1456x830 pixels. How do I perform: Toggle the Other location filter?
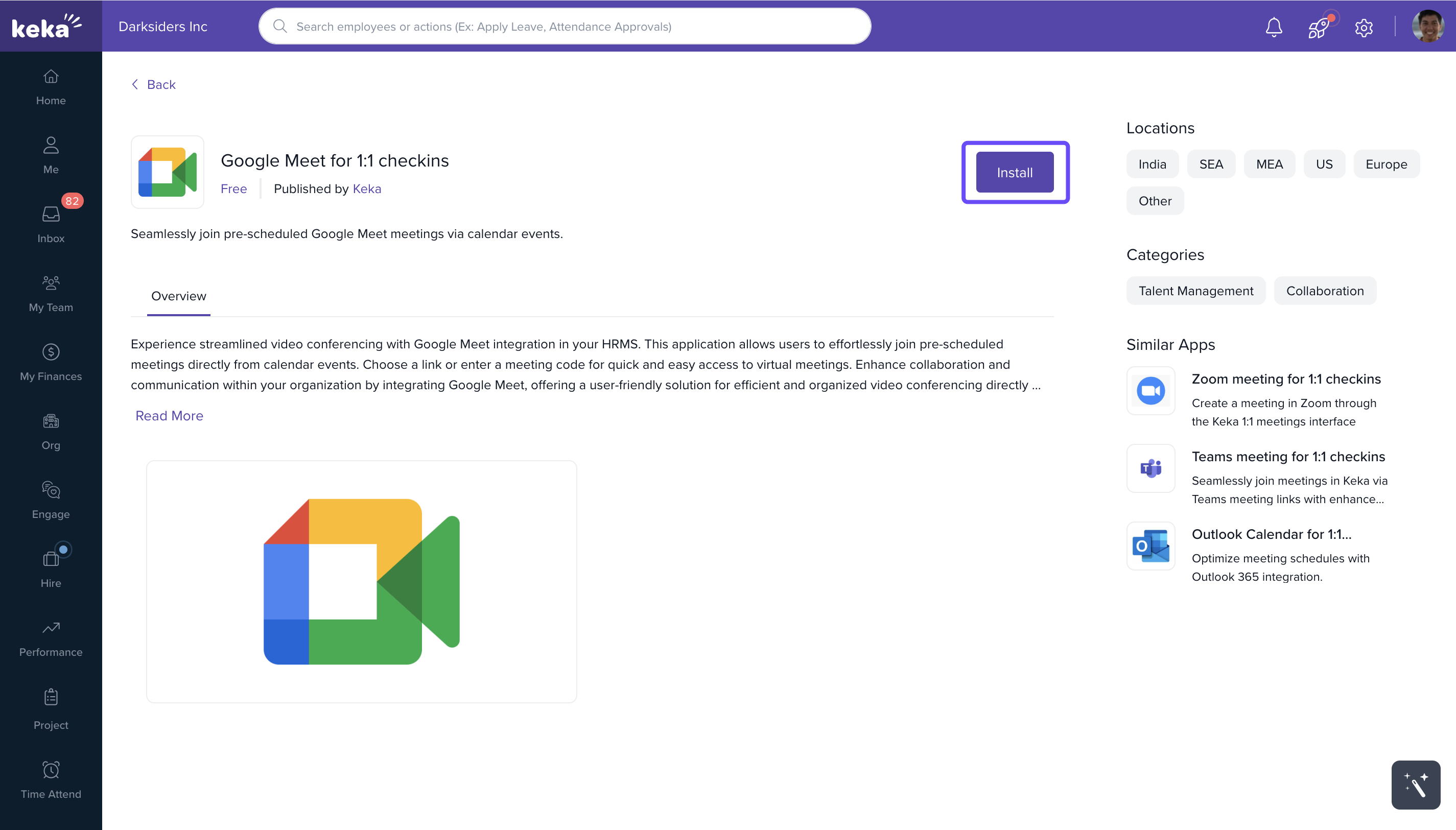tap(1155, 200)
